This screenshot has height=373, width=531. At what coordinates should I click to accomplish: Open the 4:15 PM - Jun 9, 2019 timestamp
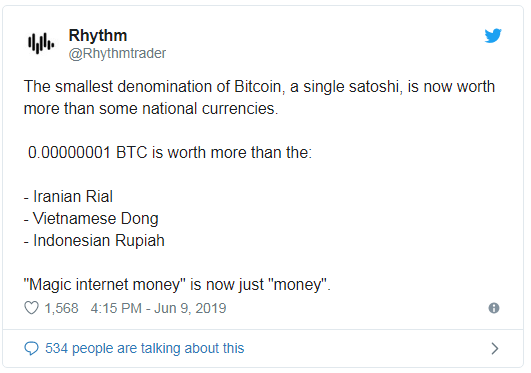158,308
